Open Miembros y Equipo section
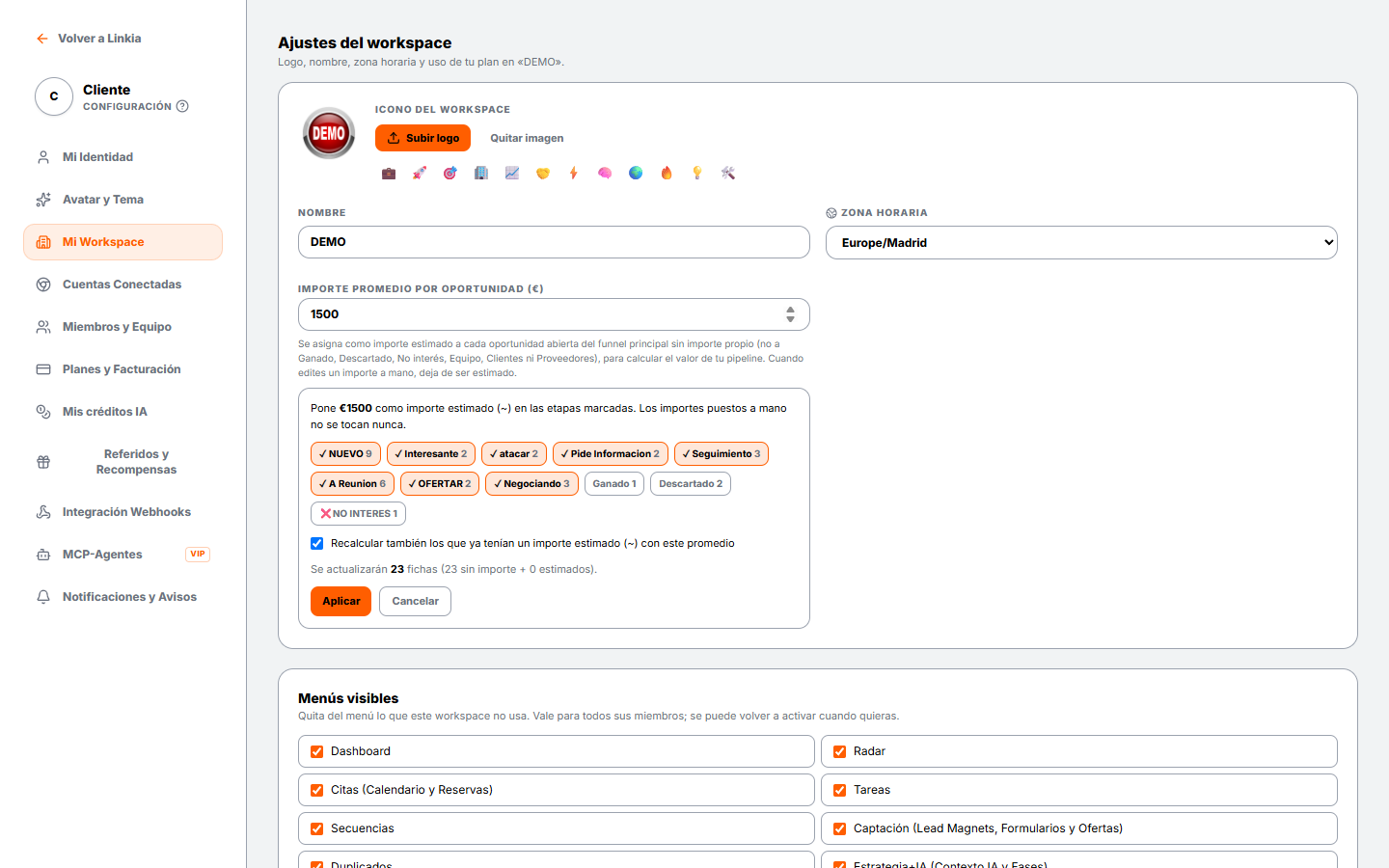Image resolution: width=1389 pixels, height=868 pixels. point(123,327)
